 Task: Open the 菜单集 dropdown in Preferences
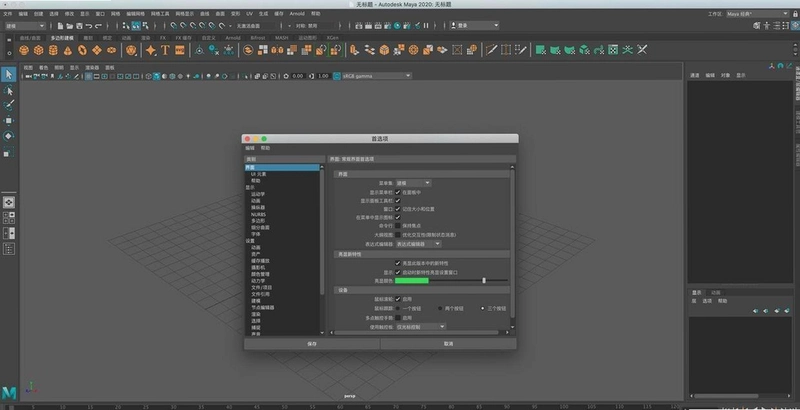(x=413, y=183)
